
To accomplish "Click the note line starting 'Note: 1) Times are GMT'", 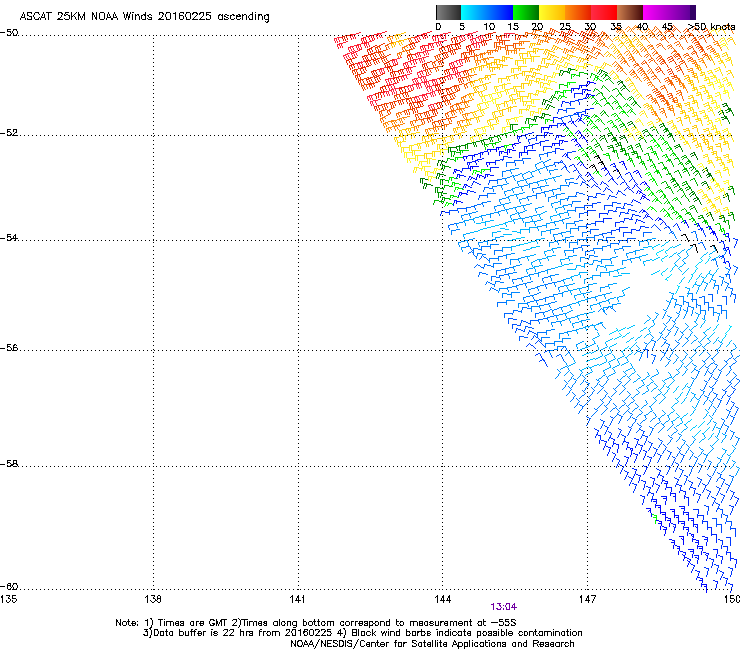I will [316, 623].
